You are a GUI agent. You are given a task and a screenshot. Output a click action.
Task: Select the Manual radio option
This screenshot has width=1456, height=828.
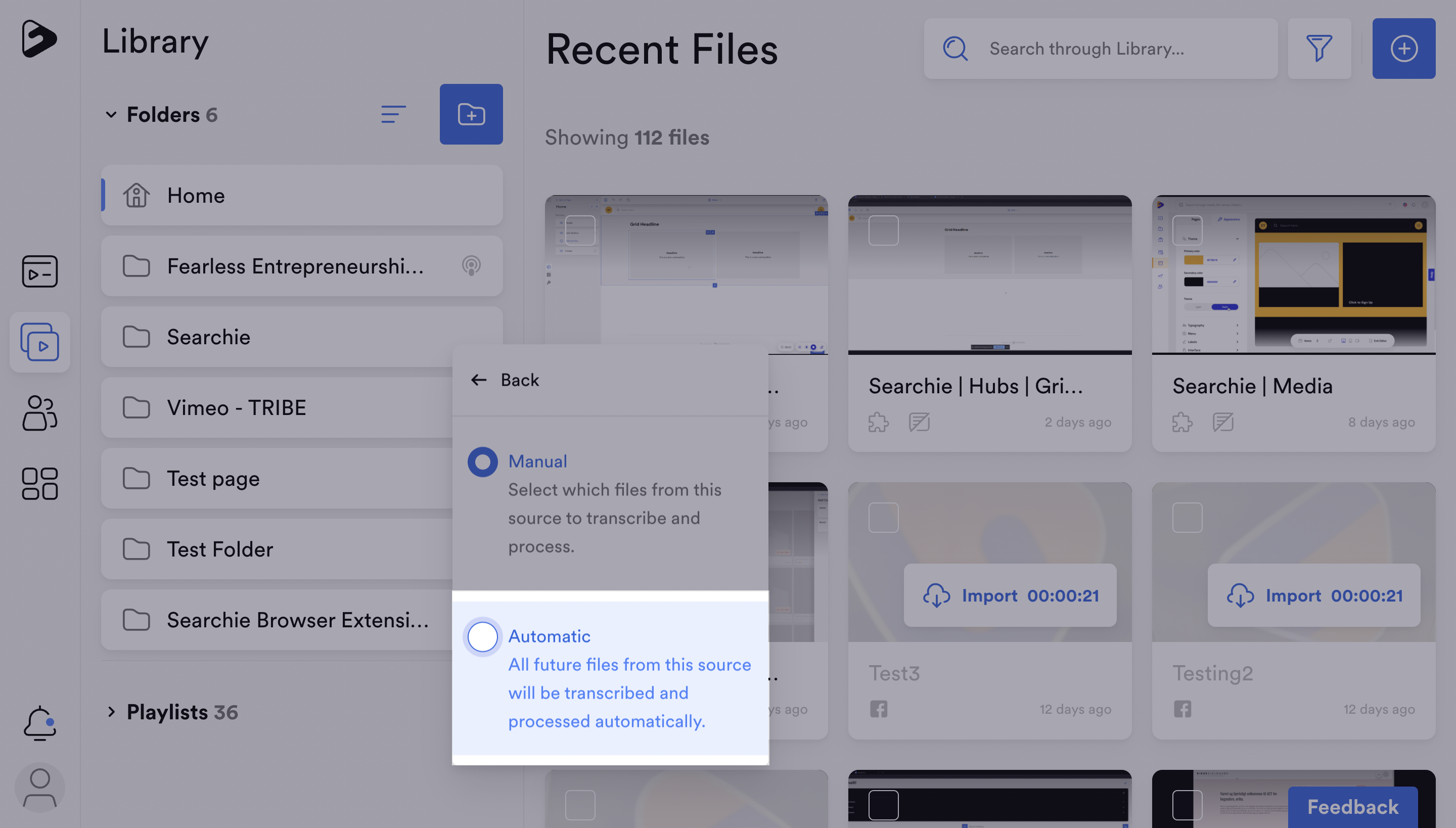pos(482,462)
